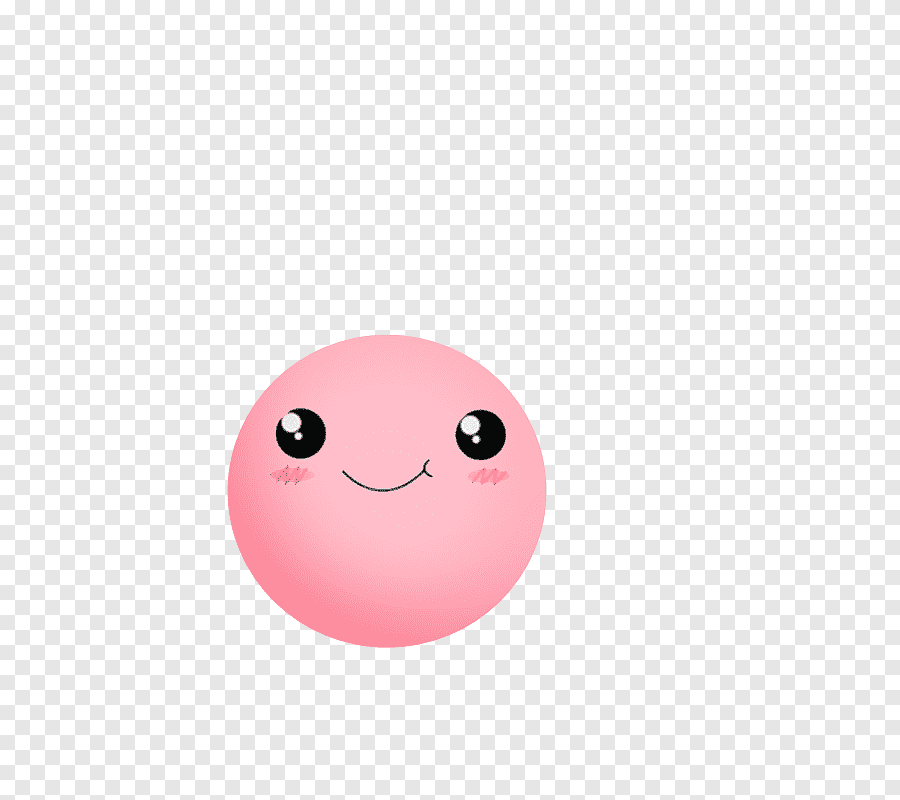Click the left cheek pink blush marks
The width and height of the screenshot is (900, 800).
[291, 474]
